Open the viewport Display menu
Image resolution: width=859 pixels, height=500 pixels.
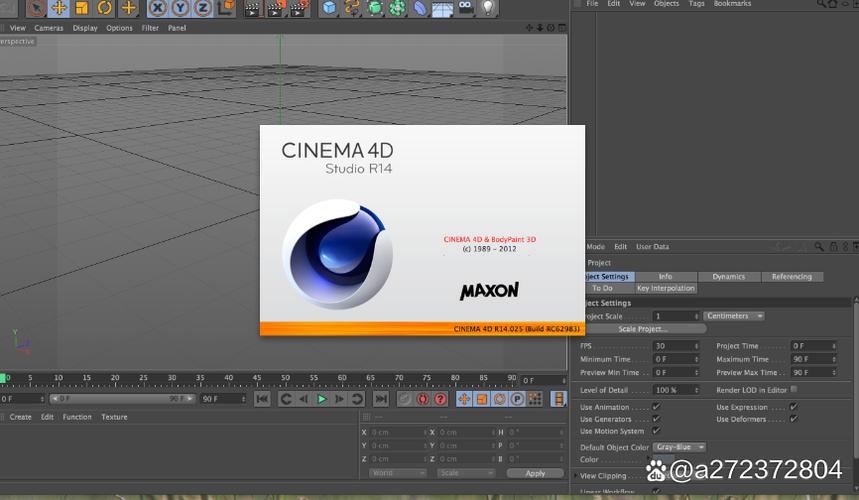85,28
